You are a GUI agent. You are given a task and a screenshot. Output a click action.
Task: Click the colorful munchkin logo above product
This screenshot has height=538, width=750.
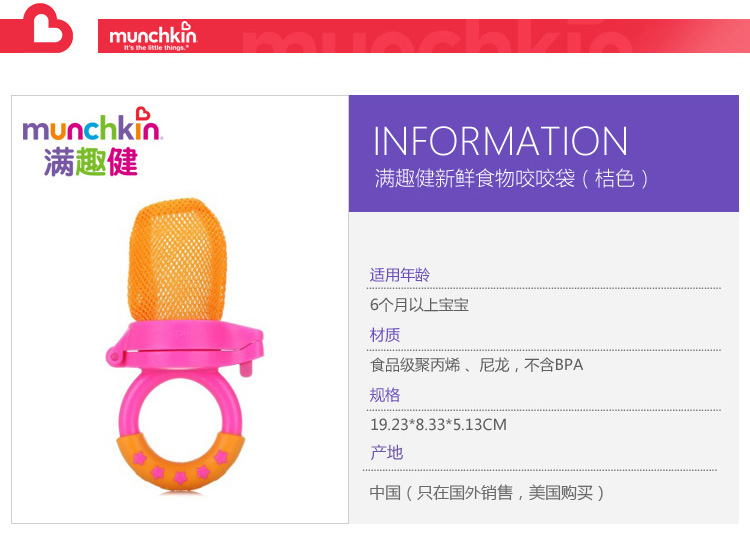91,124
